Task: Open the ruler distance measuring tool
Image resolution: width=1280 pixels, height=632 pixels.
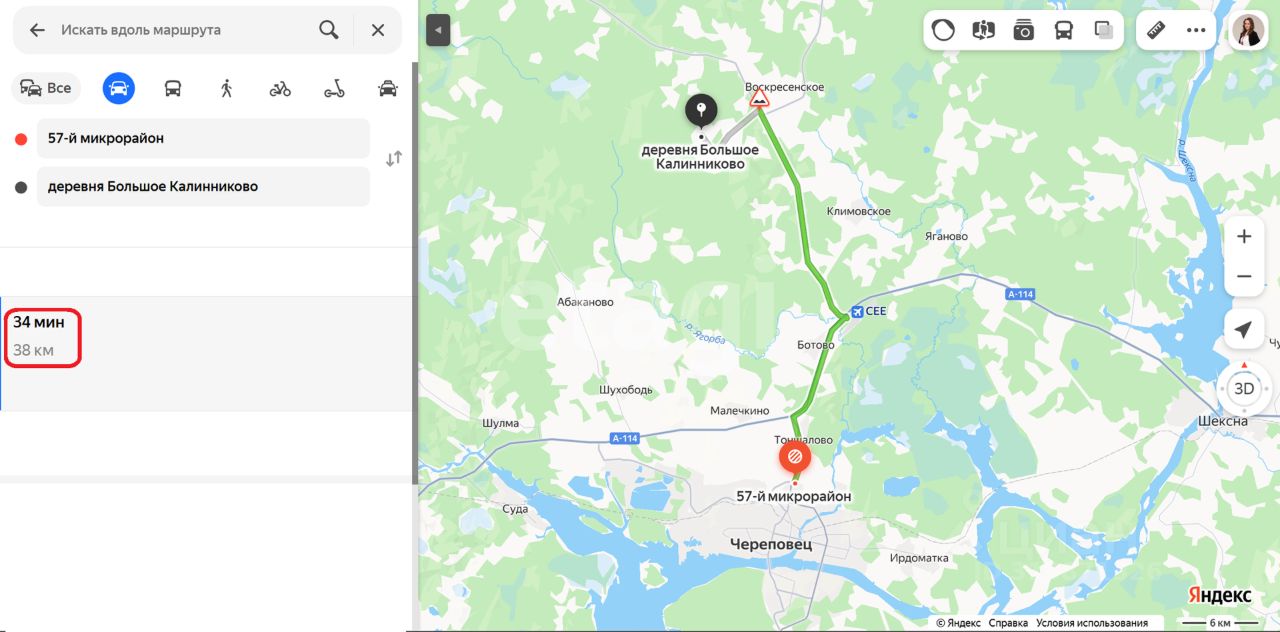Action: 1157,30
